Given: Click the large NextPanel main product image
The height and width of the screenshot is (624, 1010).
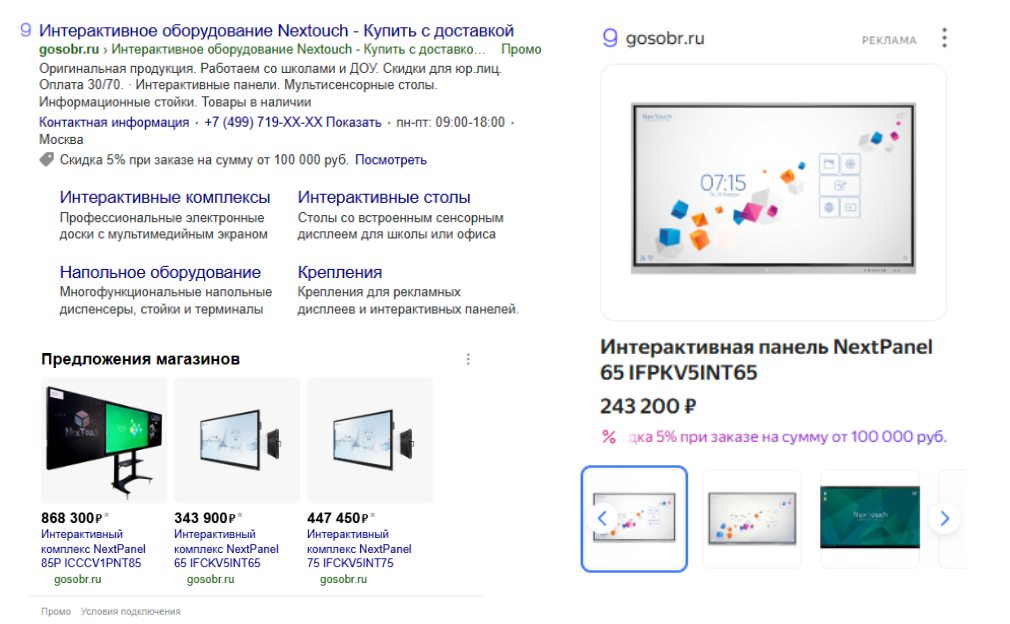Looking at the screenshot, I should click(773, 192).
